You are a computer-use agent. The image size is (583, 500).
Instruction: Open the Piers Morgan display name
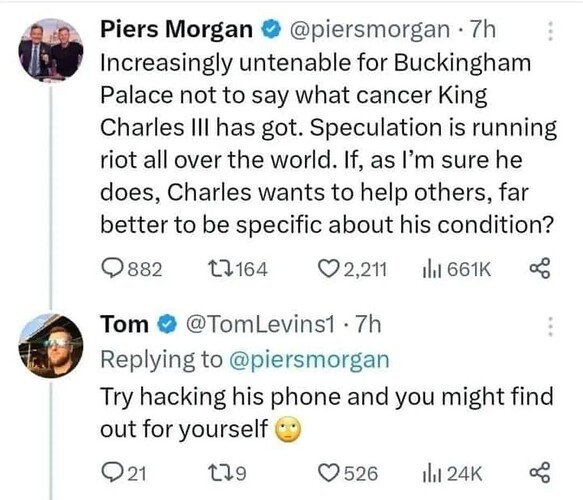(177, 29)
